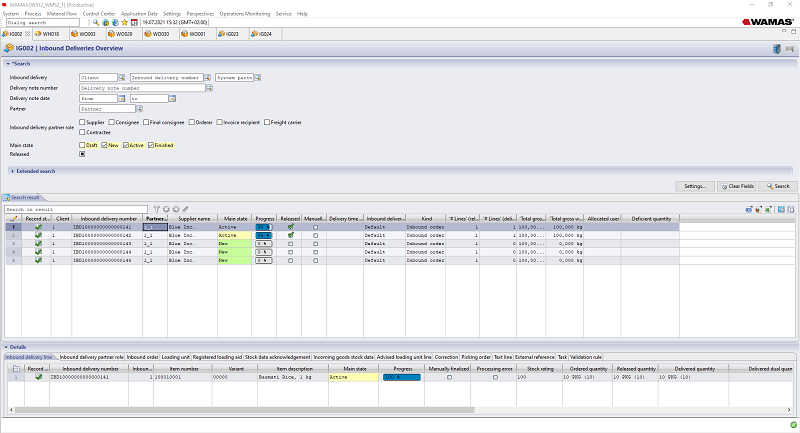Click the book icon in the IG002 header

click(x=777, y=49)
